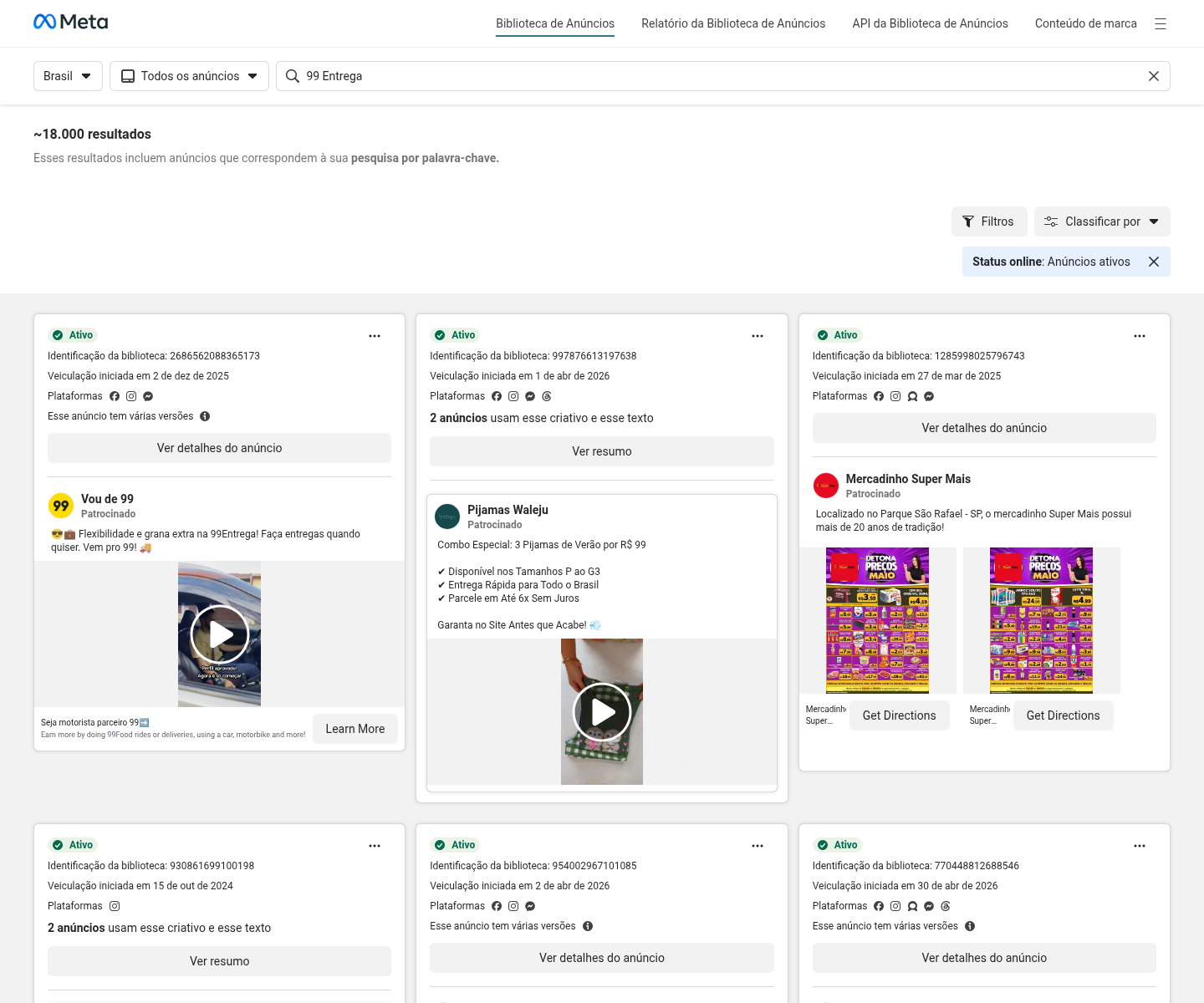Click the Vou de 99 profile avatar
Screen dimensions: 1204x1003
point(61,506)
